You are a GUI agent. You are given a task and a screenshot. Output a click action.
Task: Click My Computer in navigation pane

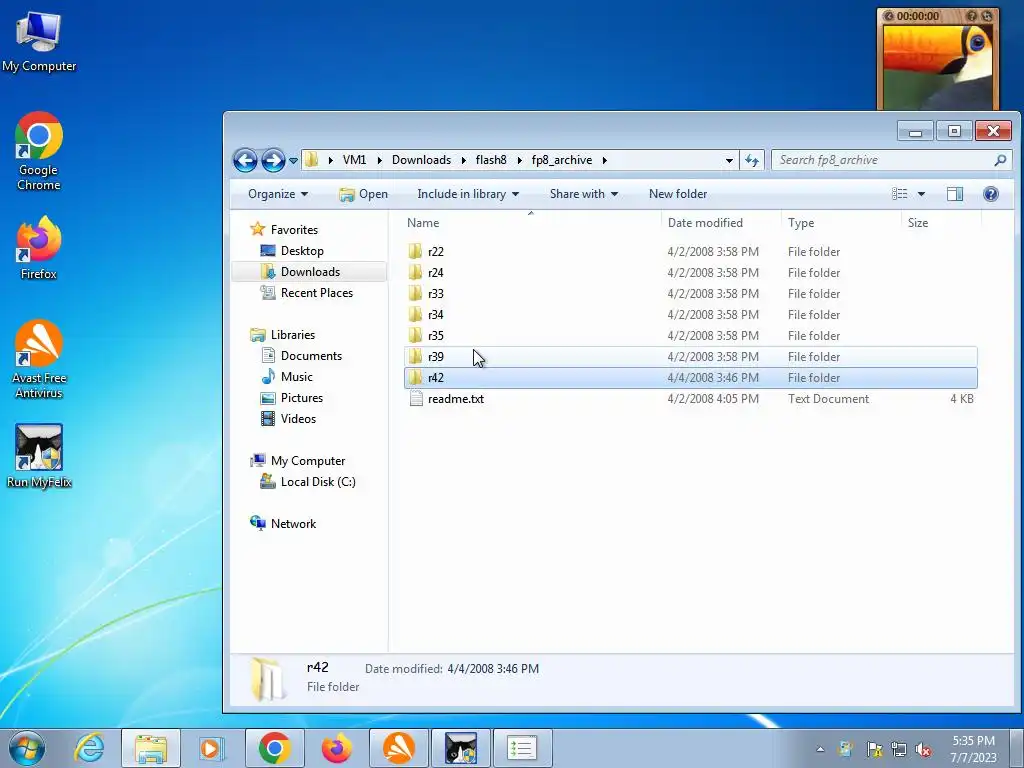point(308,460)
